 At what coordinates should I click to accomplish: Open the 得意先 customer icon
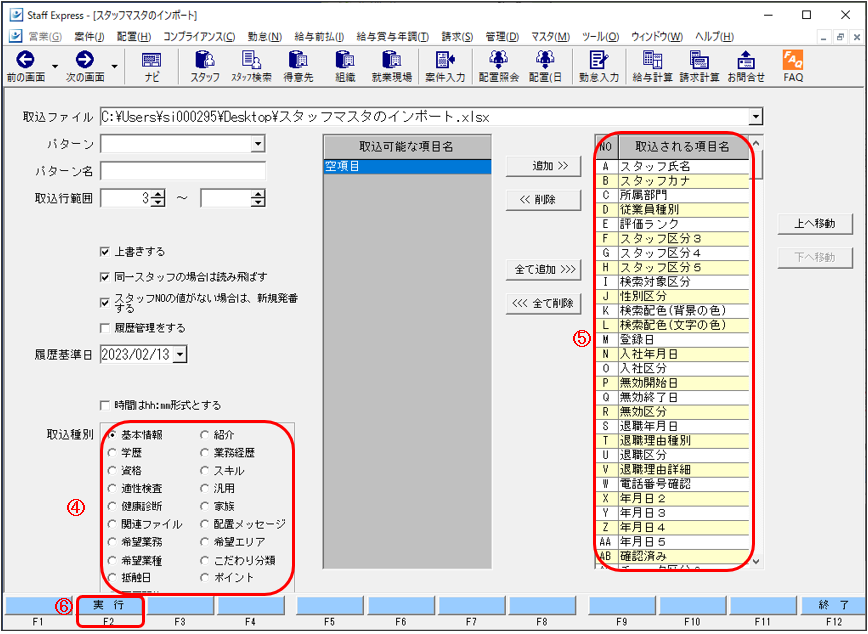[x=298, y=66]
